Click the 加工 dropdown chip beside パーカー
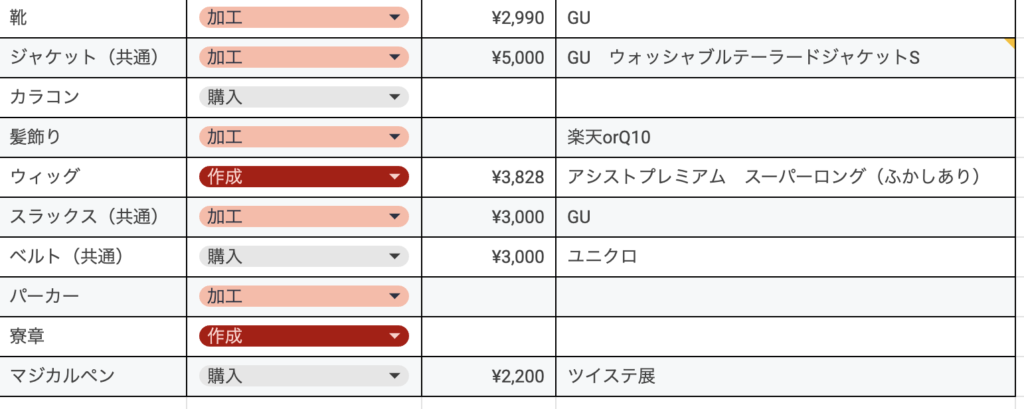This screenshot has height=409, width=1024. coord(303,296)
